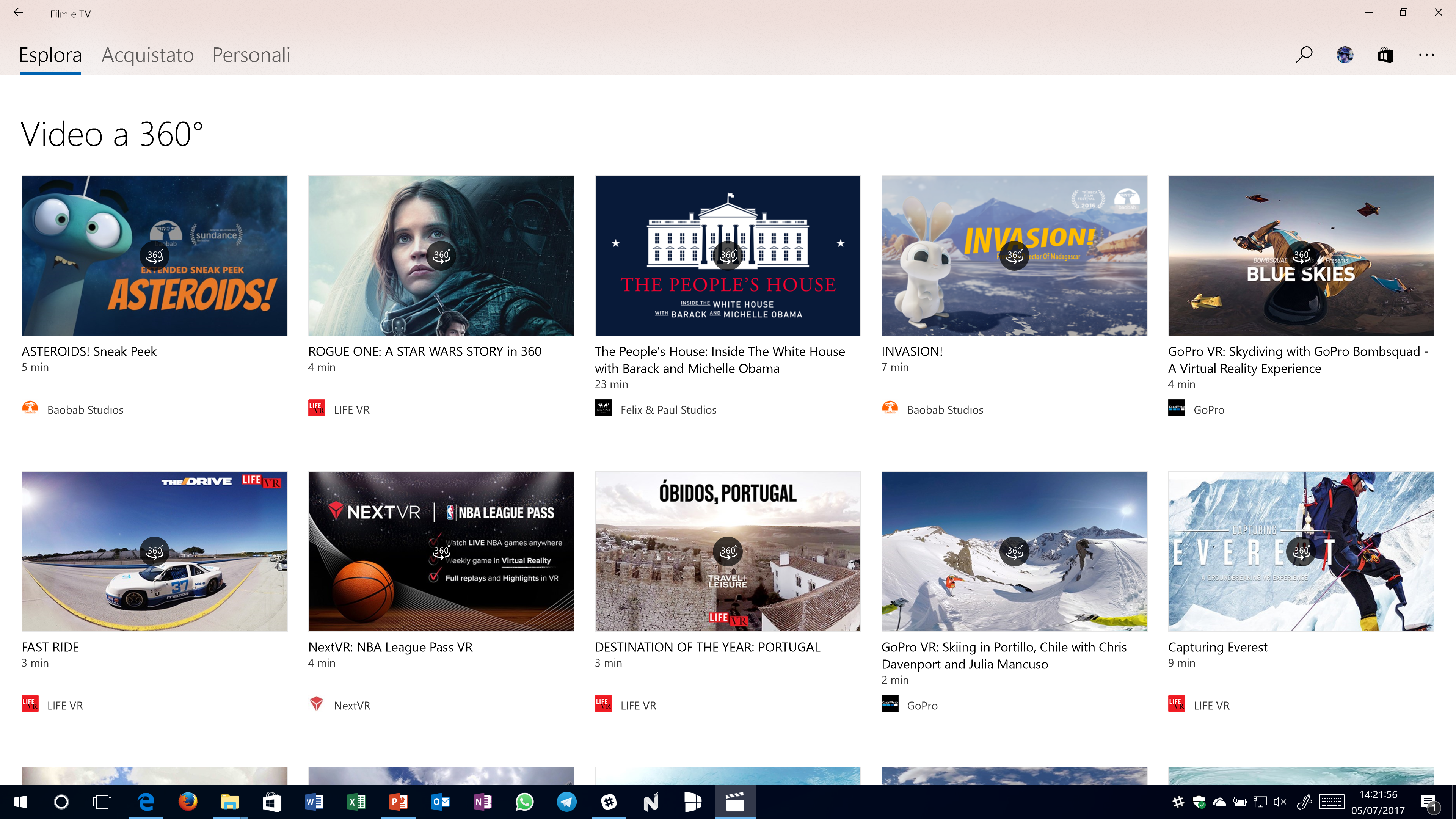Open the Rogue One 360 video thumbnail
This screenshot has height=819, width=1456.
click(x=441, y=256)
